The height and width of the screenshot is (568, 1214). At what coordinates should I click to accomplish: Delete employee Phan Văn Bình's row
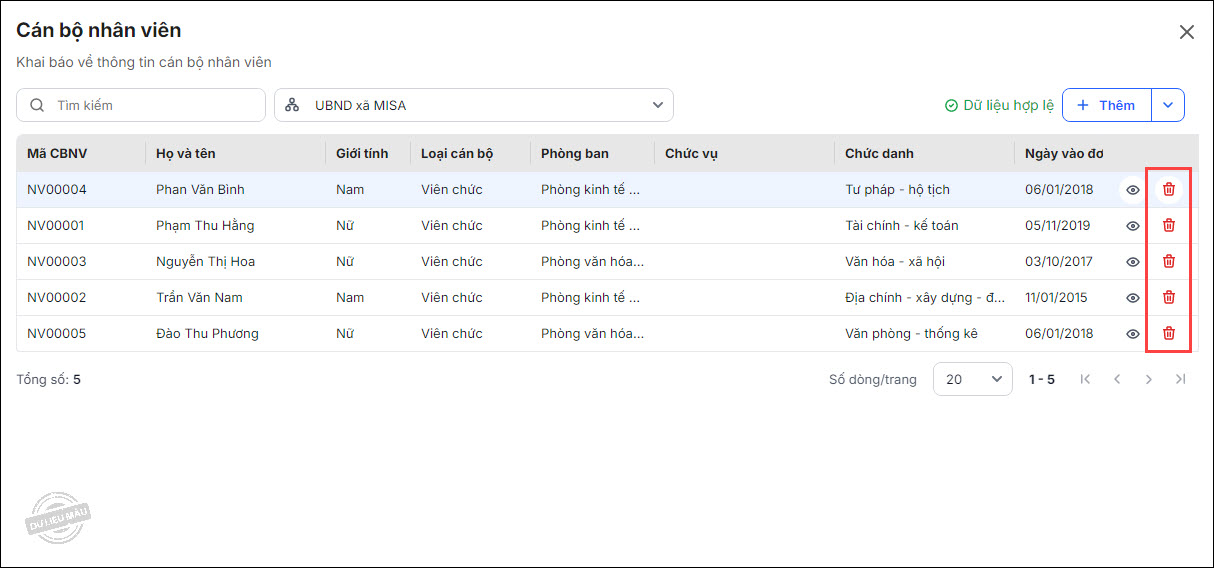(1168, 189)
